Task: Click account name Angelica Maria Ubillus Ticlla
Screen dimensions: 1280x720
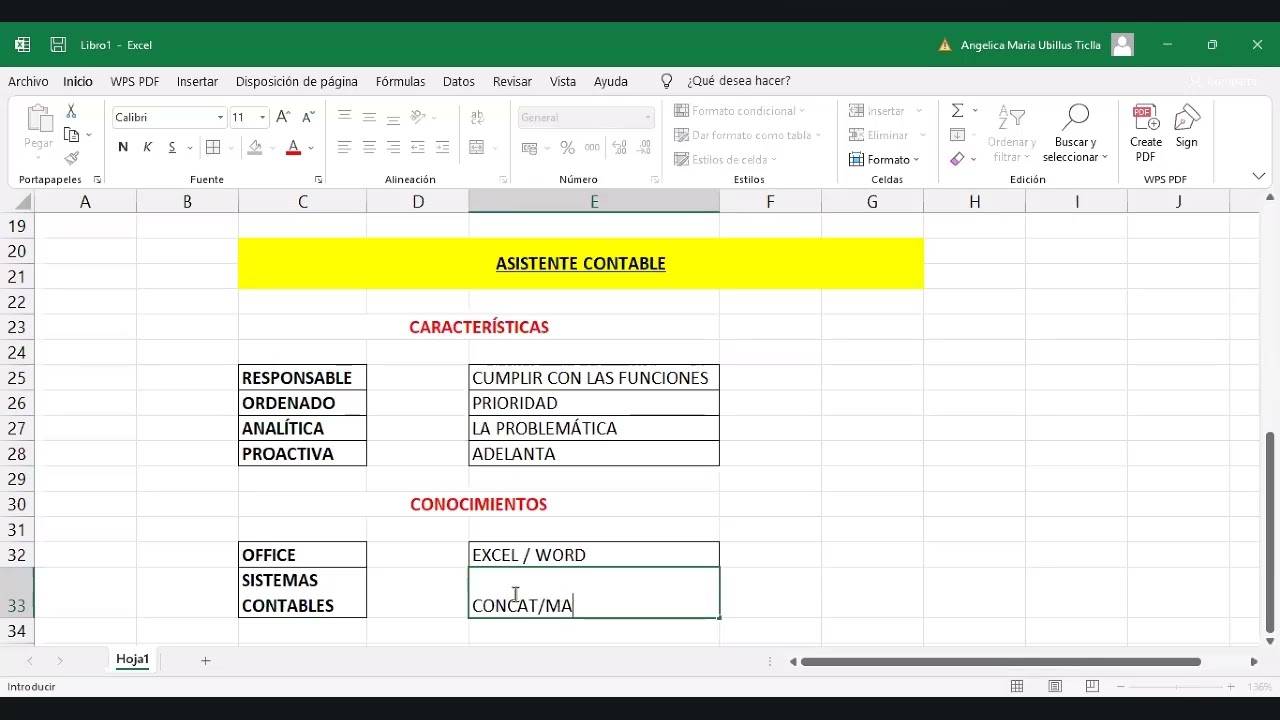Action: coord(1030,45)
